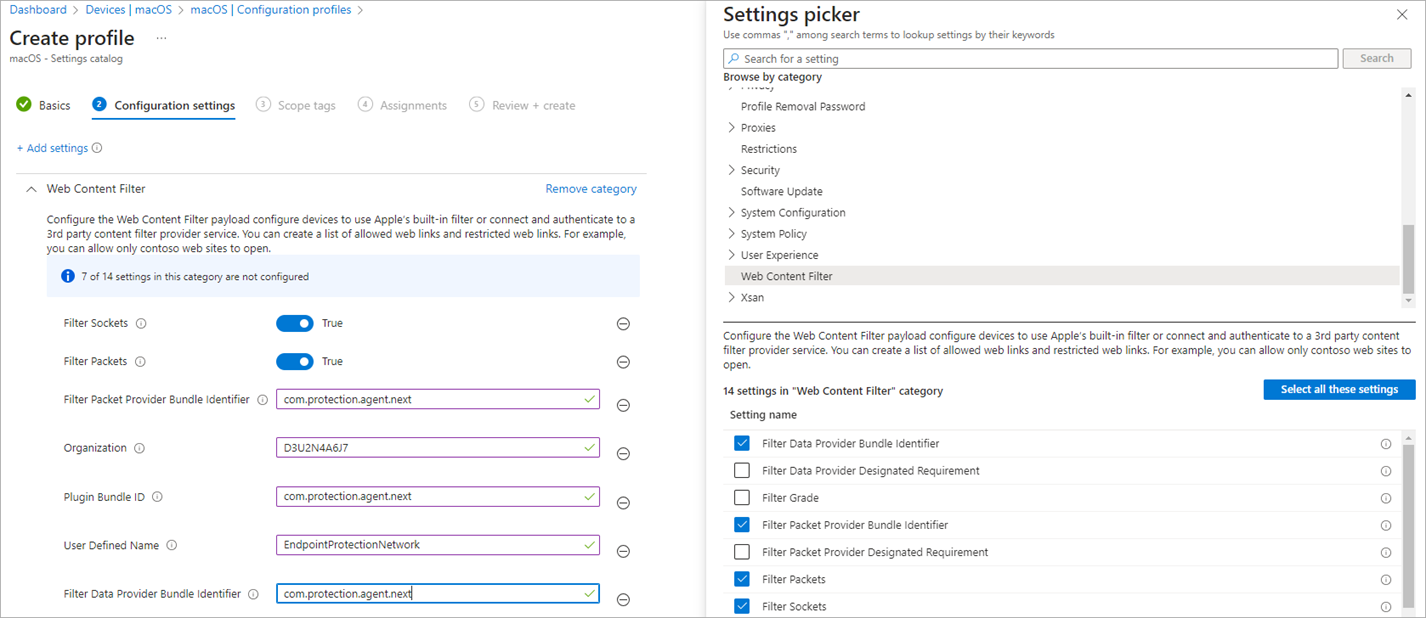Click the Remove category link
Viewport: 1426px width, 618px height.
(x=590, y=188)
